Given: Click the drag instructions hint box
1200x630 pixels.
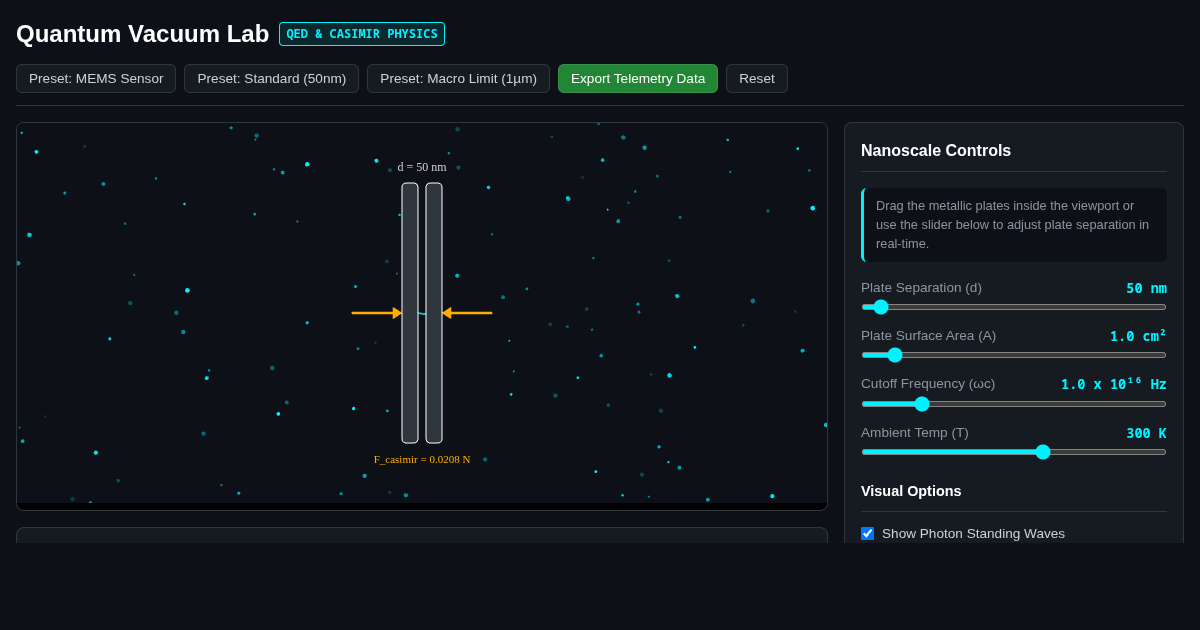Looking at the screenshot, I should pyautogui.click(x=1014, y=225).
